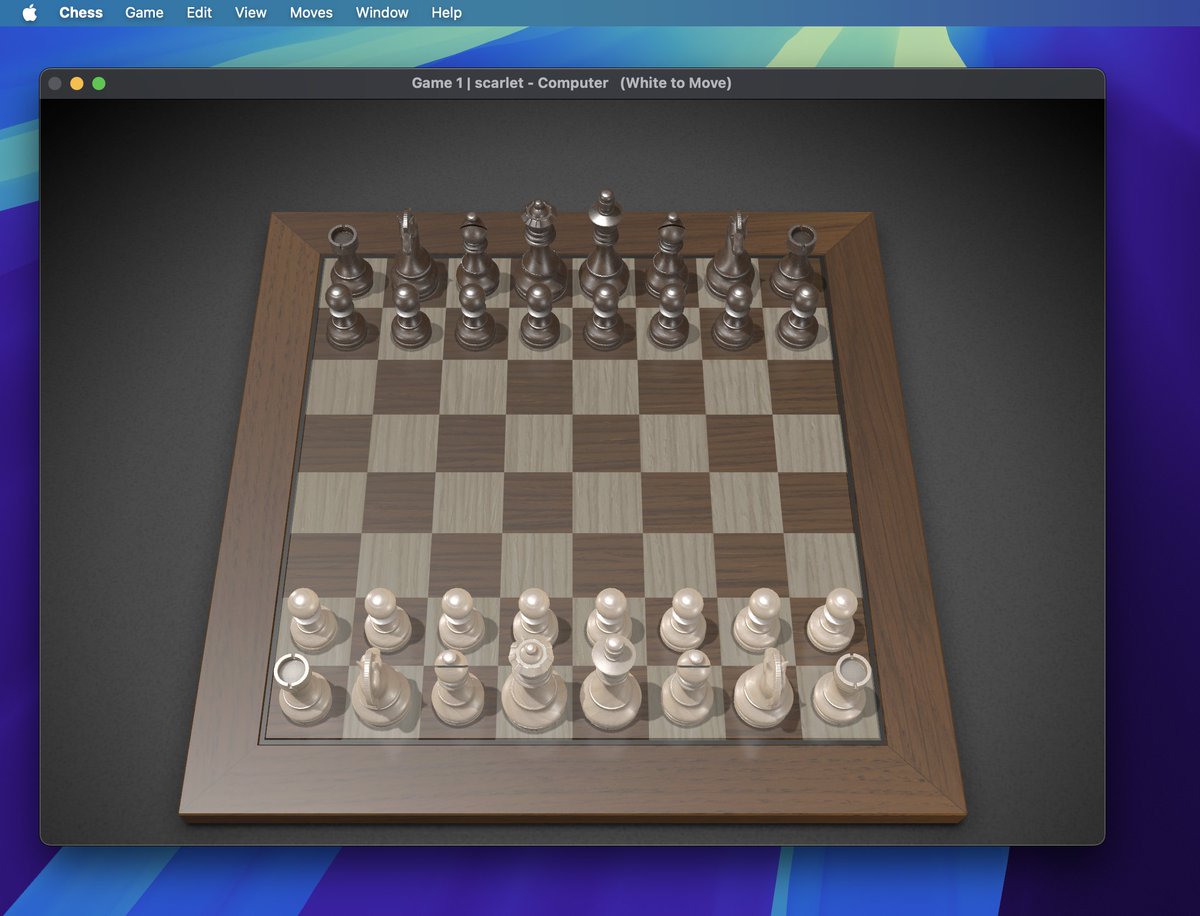Select the white rook on h1

(x=841, y=690)
